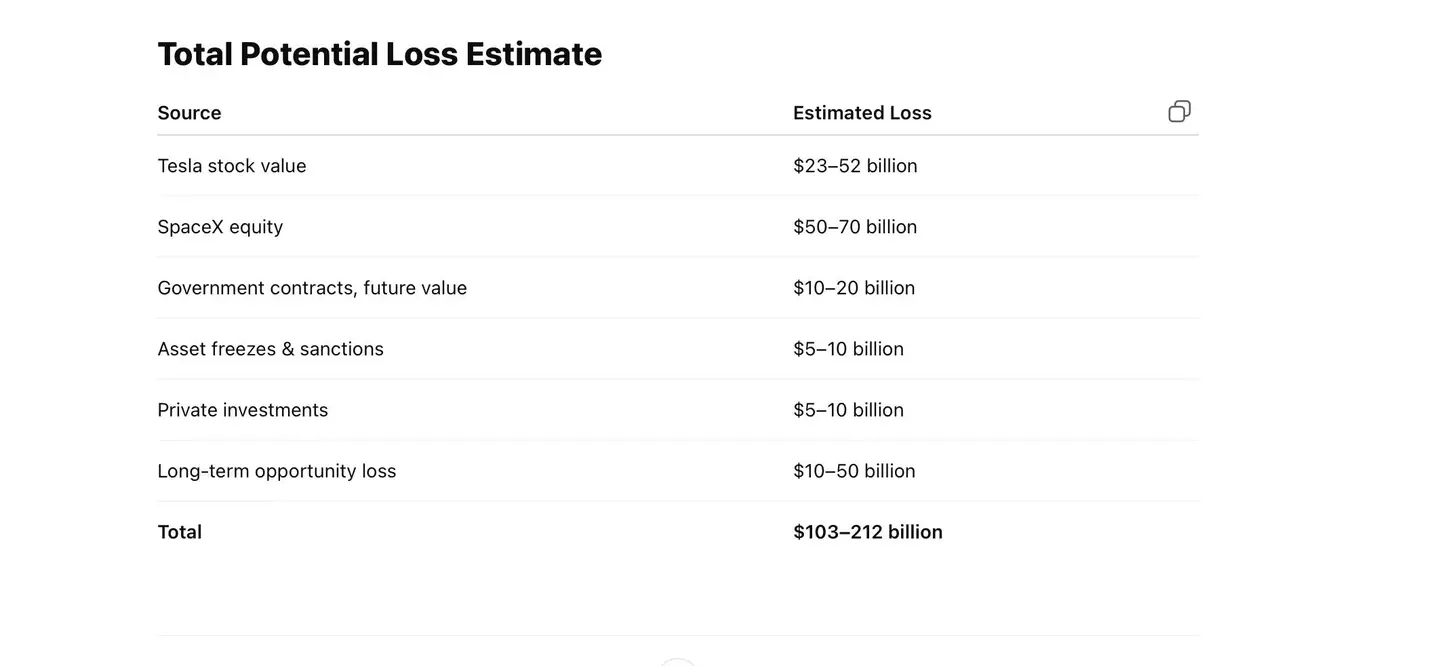This screenshot has height=666, width=1440.
Task: Click the "Total Potential Loss Estimate" heading
Action: pos(379,54)
